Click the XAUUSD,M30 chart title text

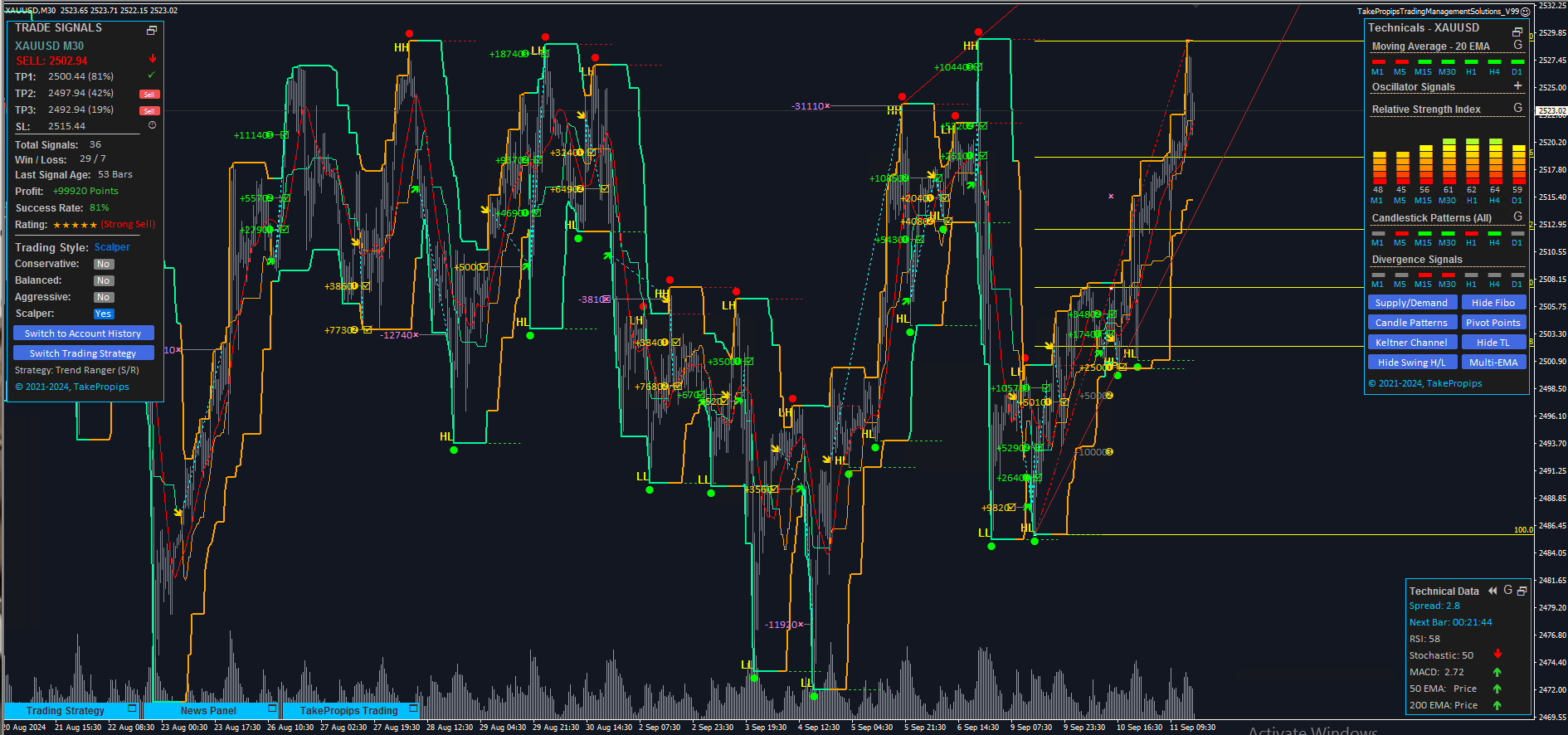(x=30, y=10)
